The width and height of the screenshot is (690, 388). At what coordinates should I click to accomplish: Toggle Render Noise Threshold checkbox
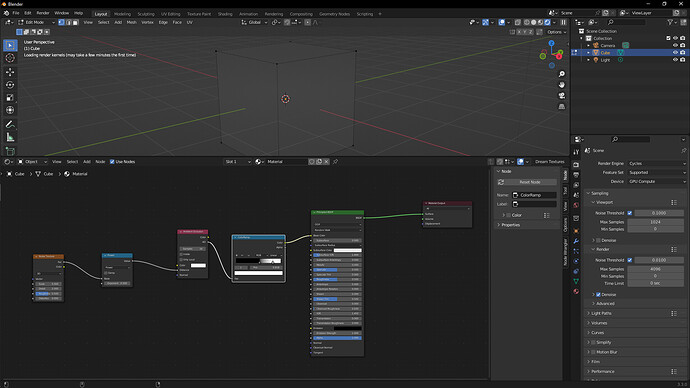coord(630,260)
